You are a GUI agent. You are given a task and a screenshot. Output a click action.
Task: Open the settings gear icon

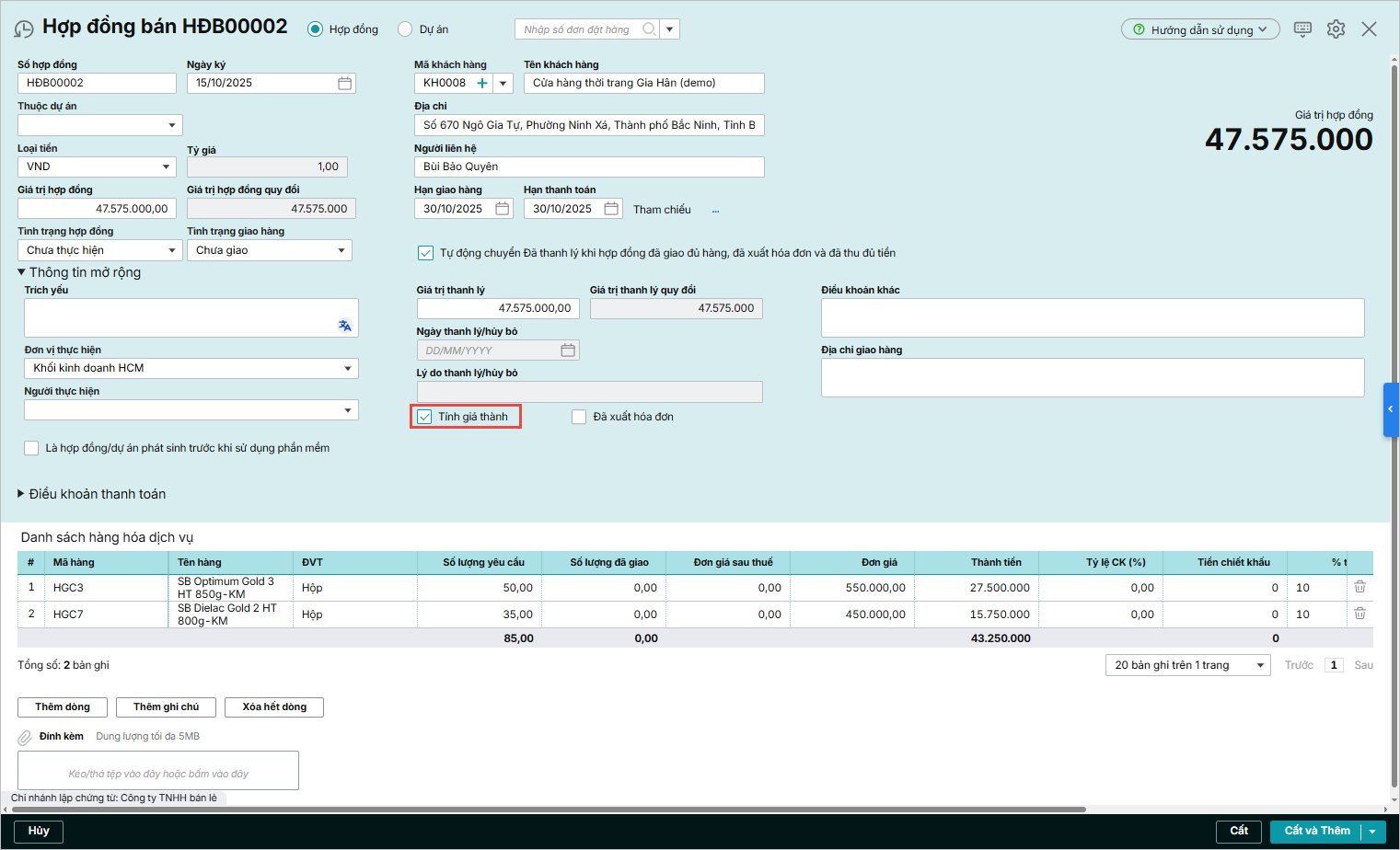1336,29
